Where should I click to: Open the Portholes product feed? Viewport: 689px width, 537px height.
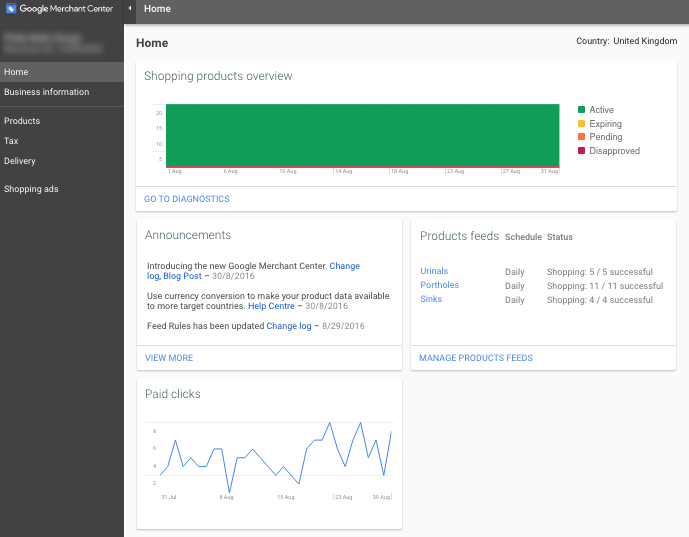(439, 286)
